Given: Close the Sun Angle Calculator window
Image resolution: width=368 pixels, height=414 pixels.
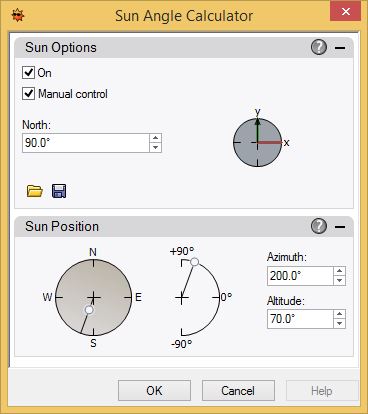Looking at the screenshot, I should [345, 12].
